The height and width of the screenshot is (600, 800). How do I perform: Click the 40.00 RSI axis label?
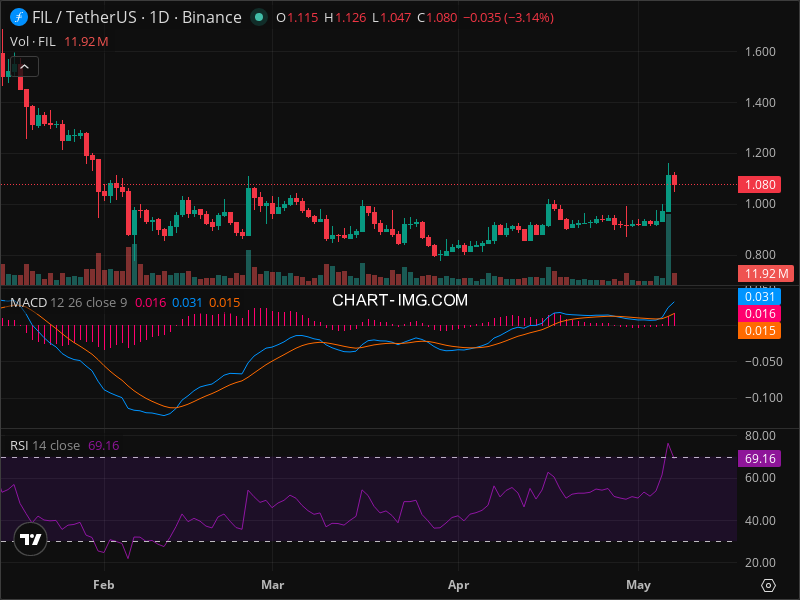click(760, 521)
